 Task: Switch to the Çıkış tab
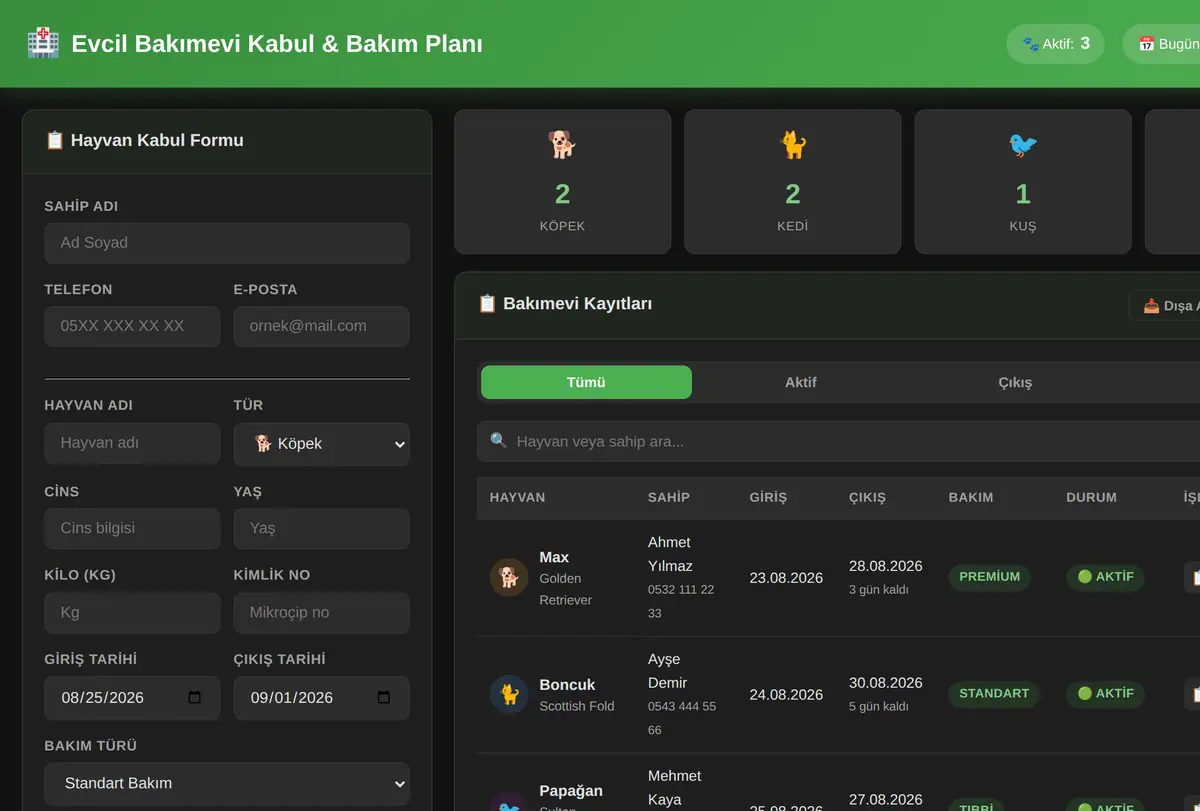[x=1015, y=382]
